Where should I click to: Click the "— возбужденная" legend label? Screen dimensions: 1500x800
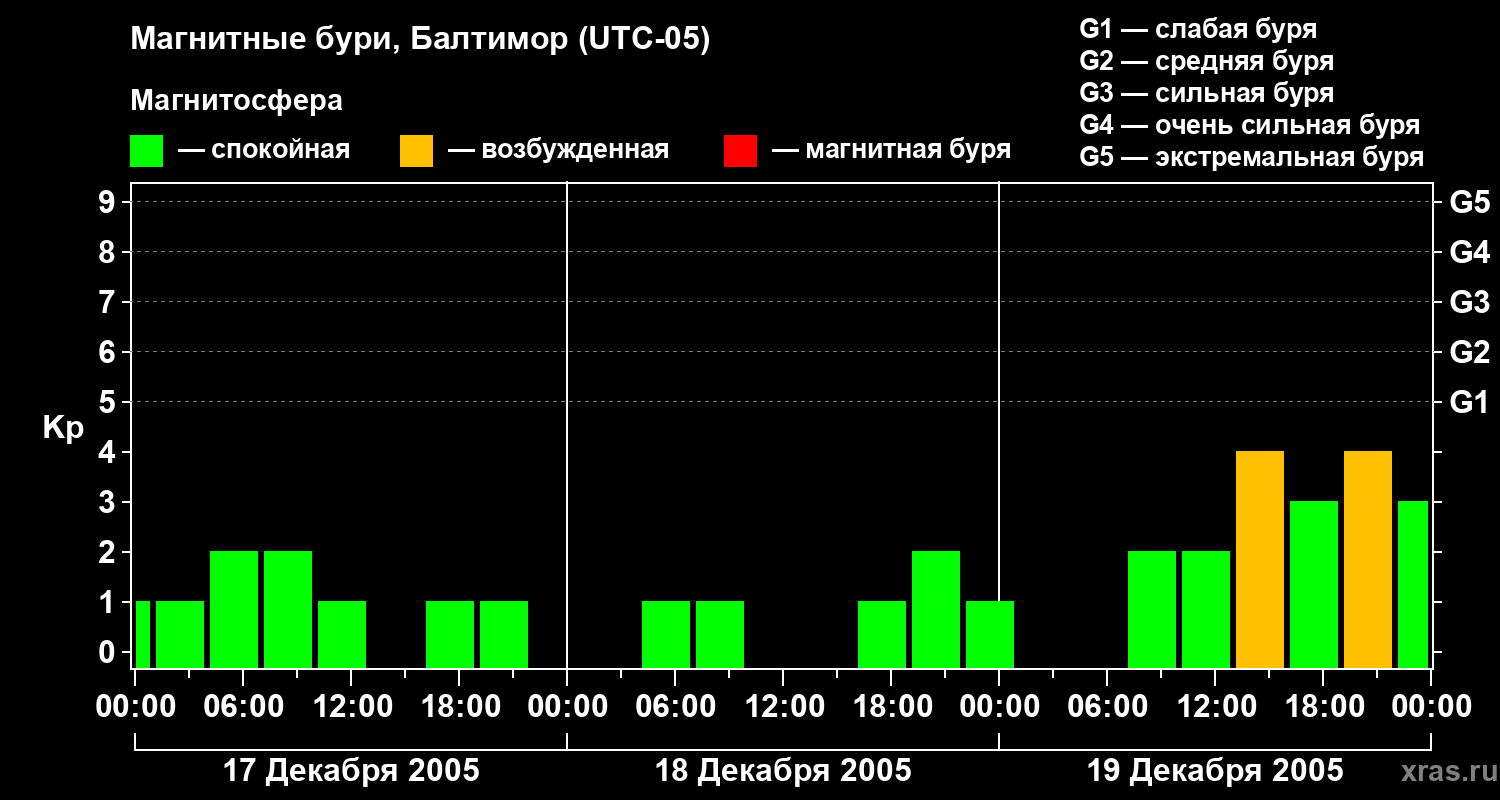[558, 150]
